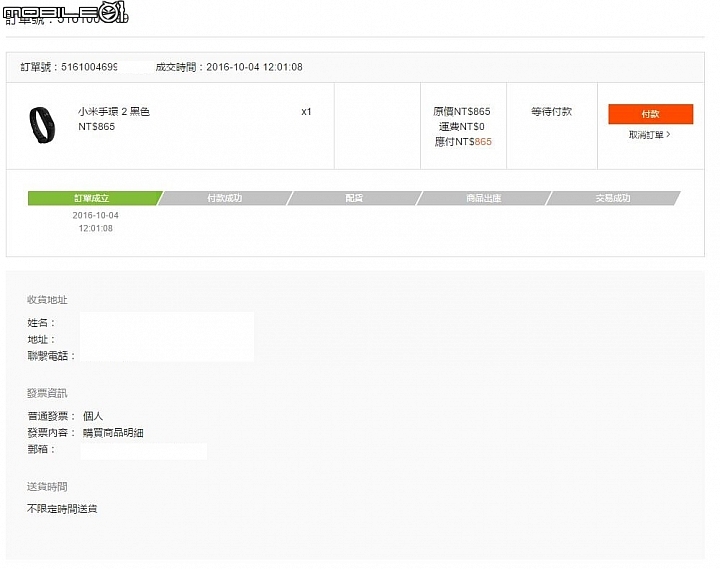Click the 個人 invoice type value
720x569 pixels.
(93, 416)
